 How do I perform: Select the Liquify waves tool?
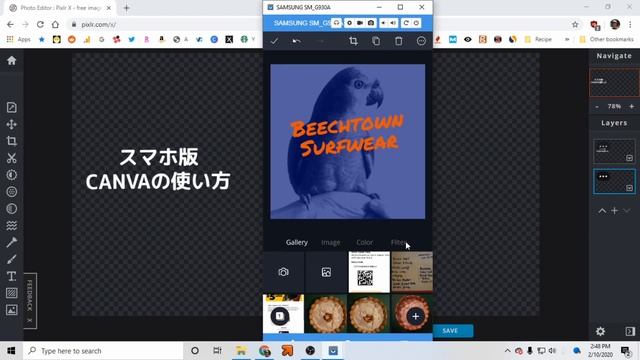pos(11,225)
